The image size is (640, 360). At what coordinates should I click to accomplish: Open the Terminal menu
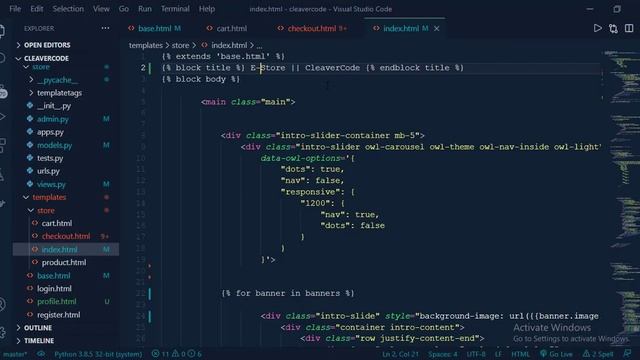click(175, 9)
